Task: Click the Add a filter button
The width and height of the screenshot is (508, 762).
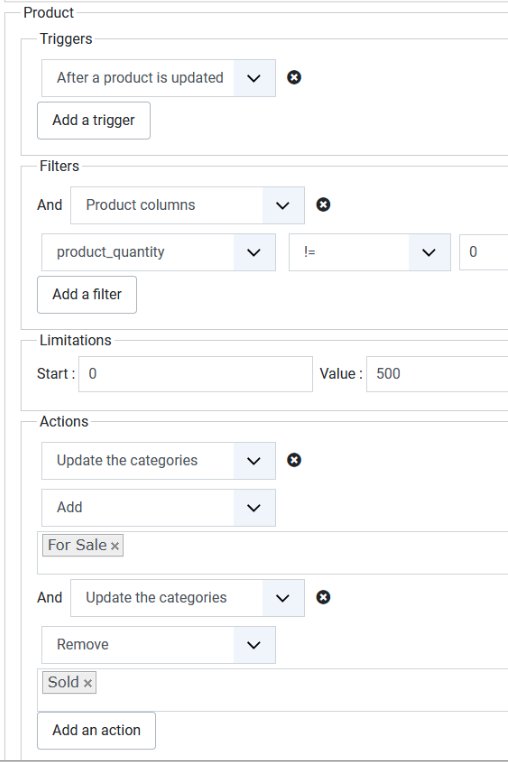Action: (x=87, y=294)
